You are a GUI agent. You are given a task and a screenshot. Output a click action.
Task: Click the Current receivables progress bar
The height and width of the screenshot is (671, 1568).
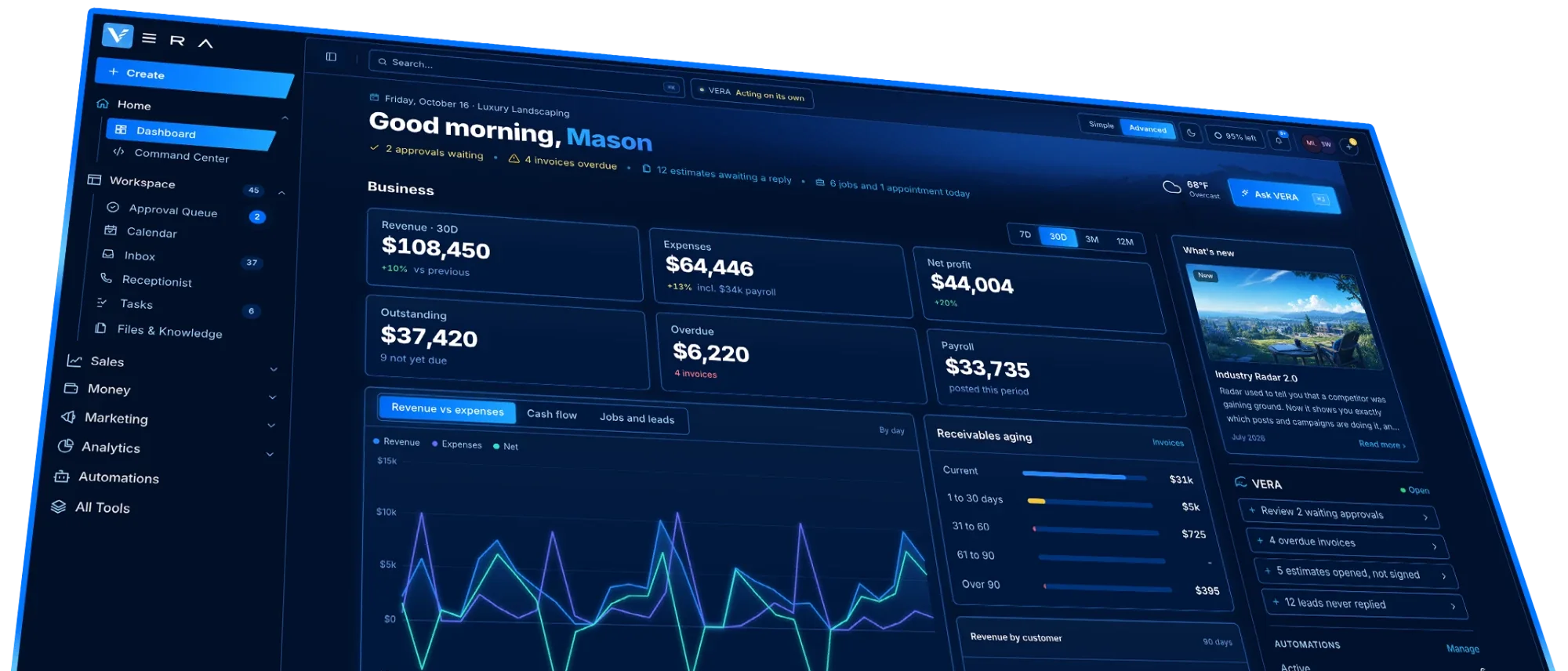click(1084, 475)
